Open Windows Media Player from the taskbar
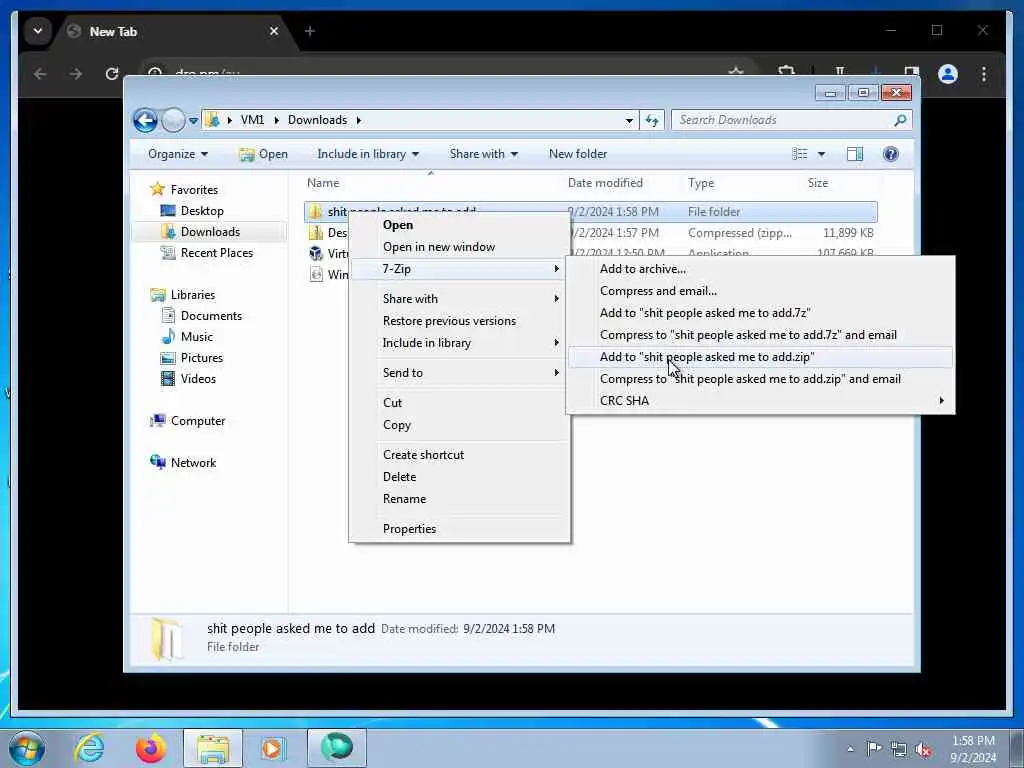The height and width of the screenshot is (768, 1024). [272, 748]
